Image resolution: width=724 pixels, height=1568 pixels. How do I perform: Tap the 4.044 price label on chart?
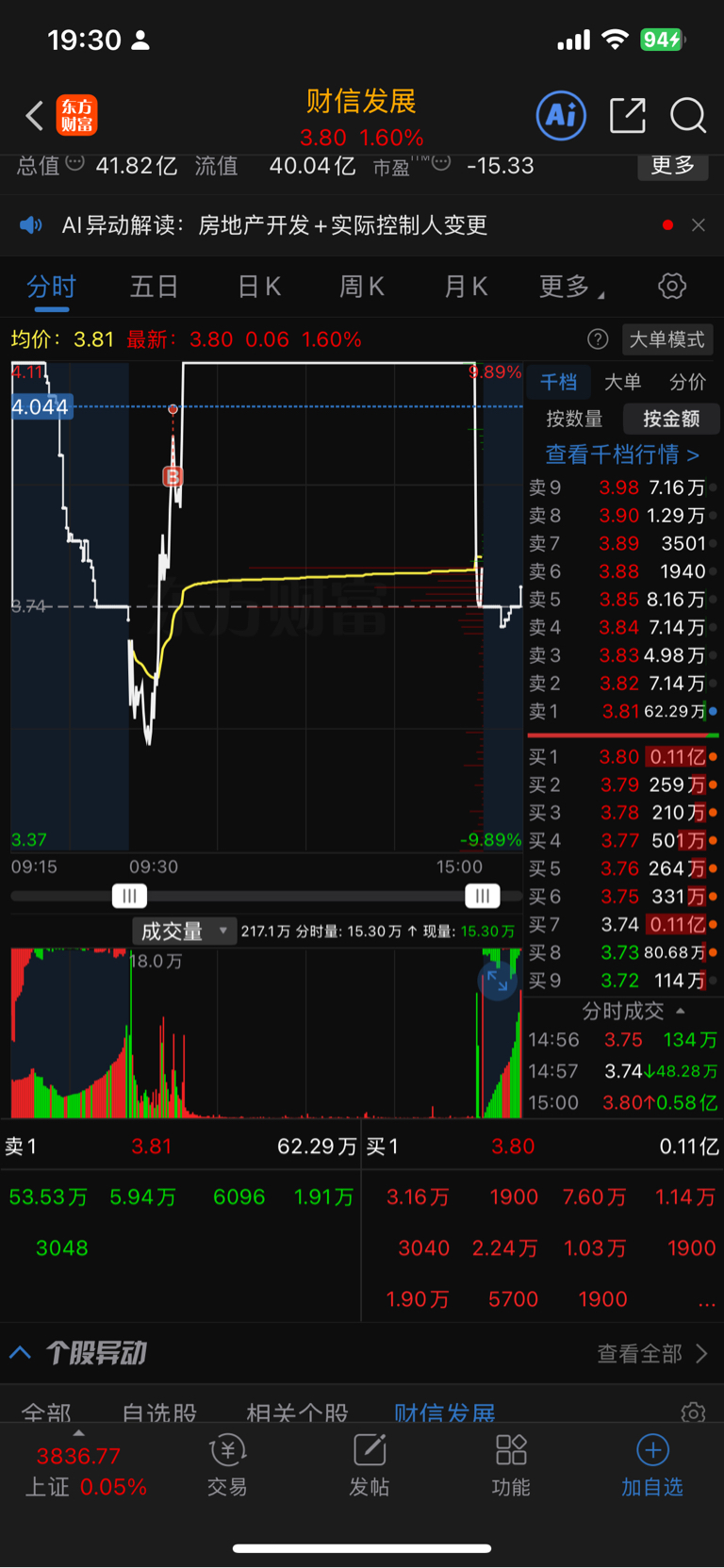pyautogui.click(x=41, y=407)
